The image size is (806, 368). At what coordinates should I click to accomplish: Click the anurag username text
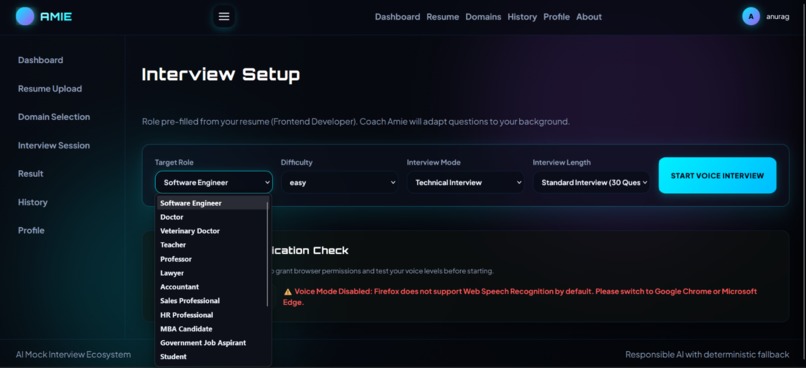pos(778,16)
